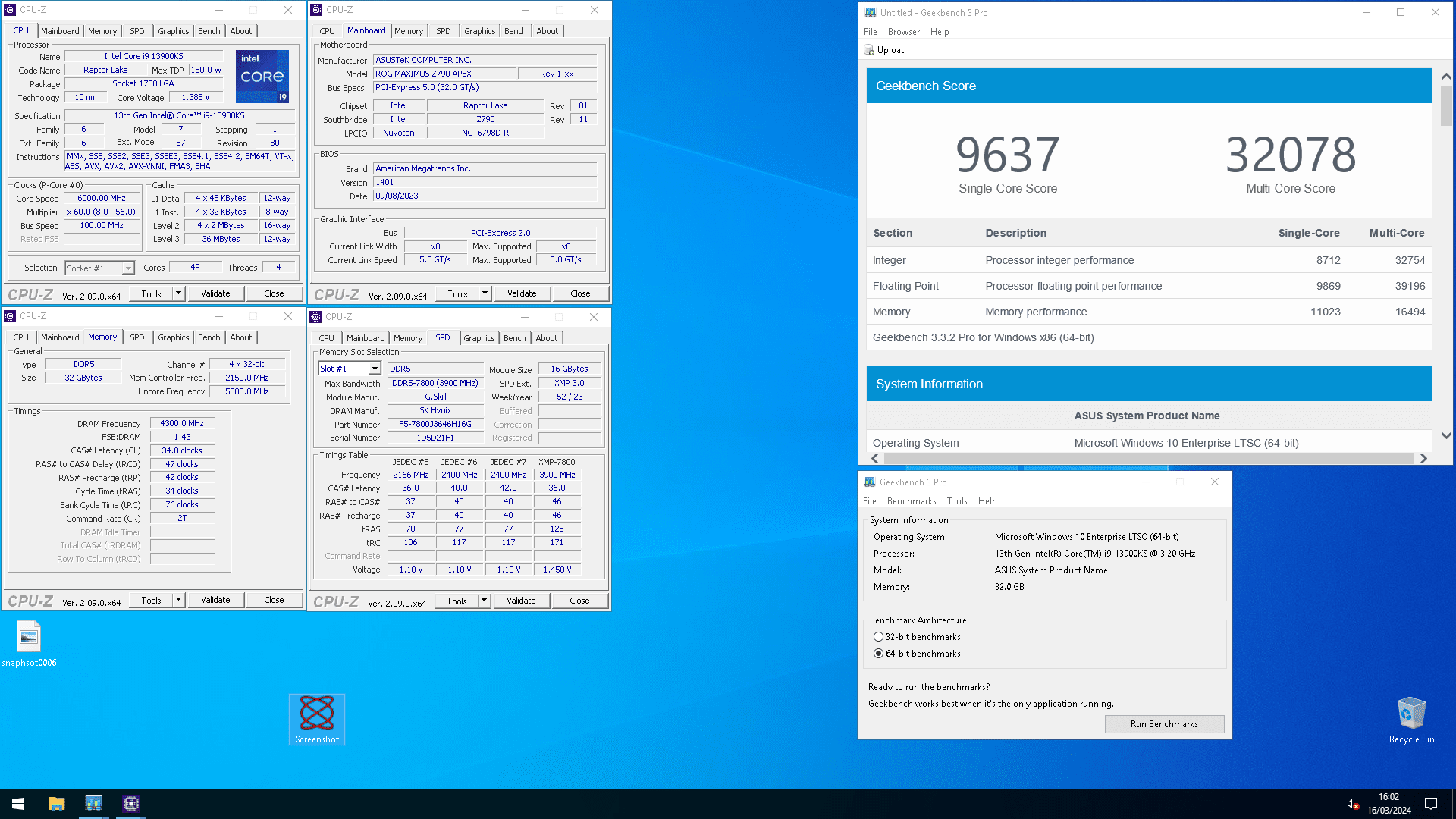
Task: Open the Windows Start menu
Action: pos(18,804)
